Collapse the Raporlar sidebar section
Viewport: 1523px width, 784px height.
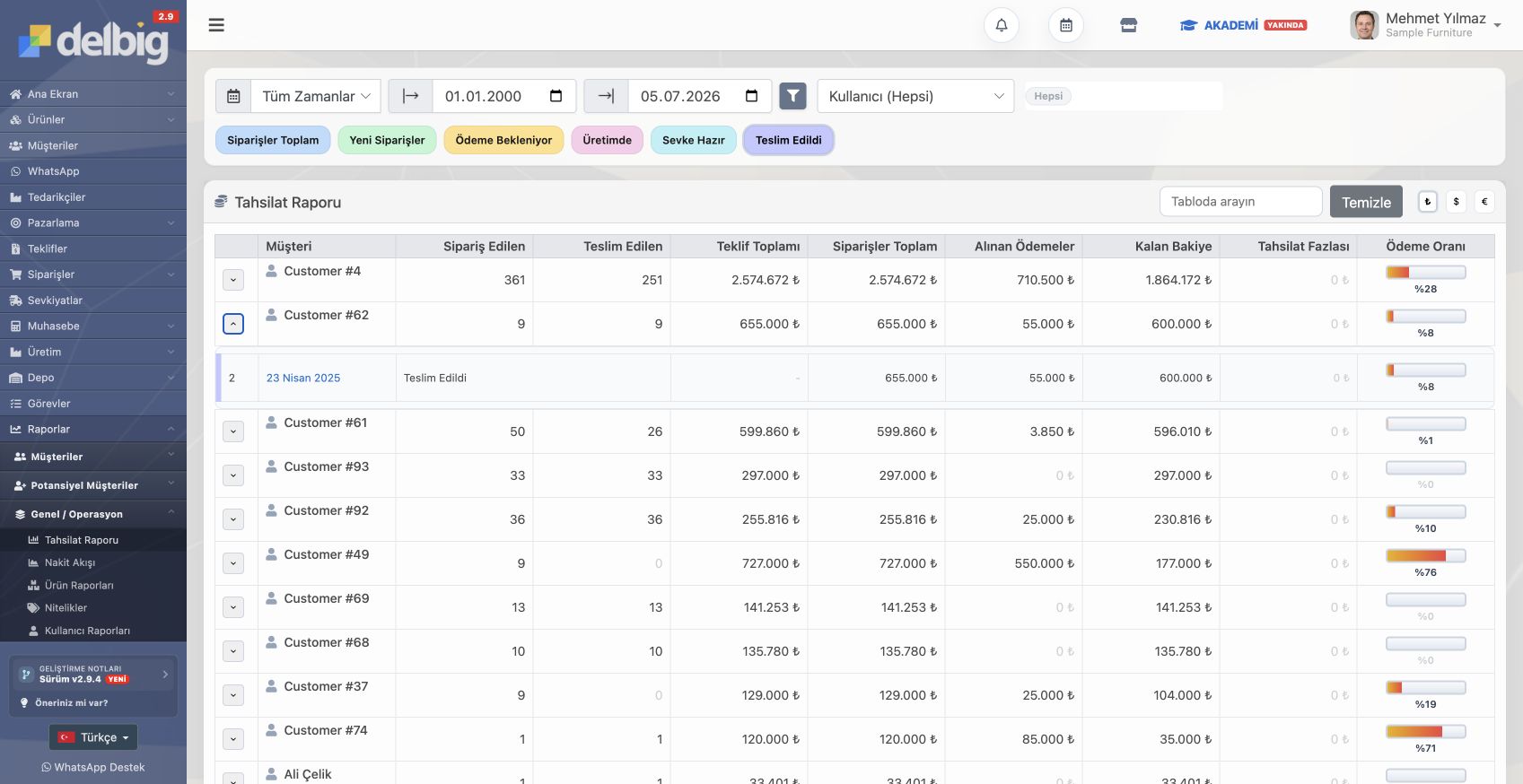tap(93, 429)
